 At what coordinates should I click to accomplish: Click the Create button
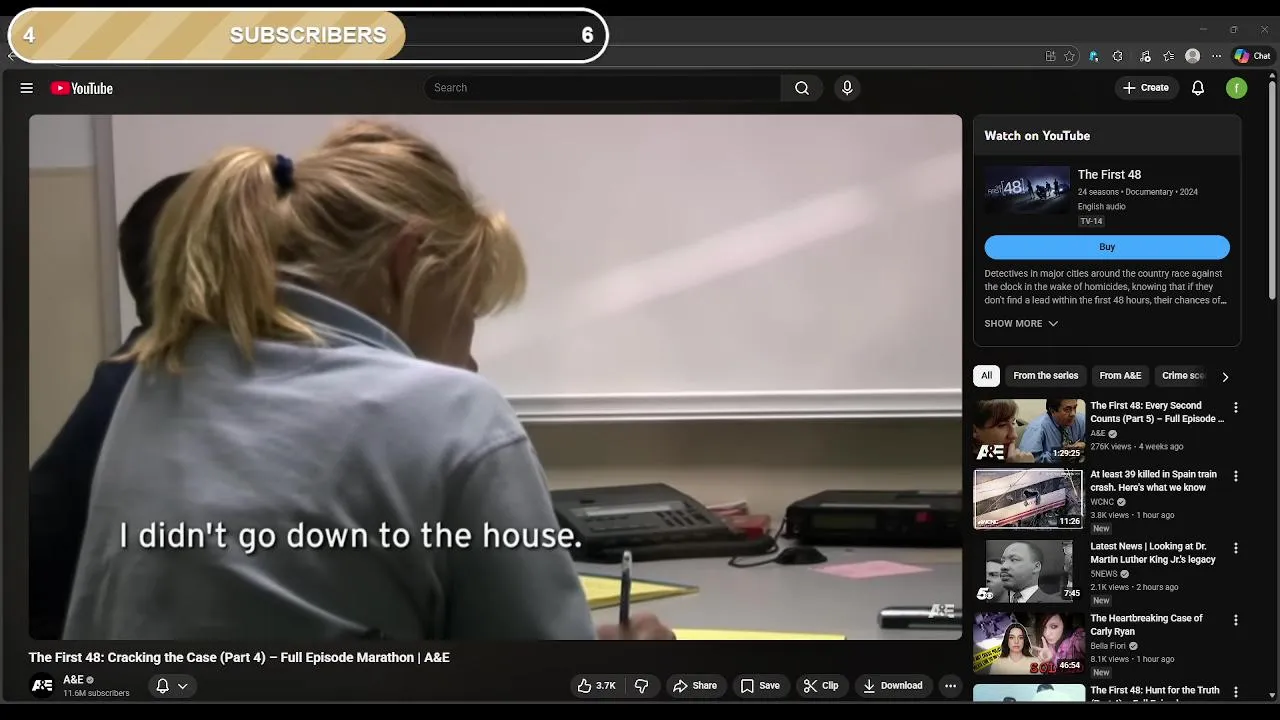coord(1146,88)
